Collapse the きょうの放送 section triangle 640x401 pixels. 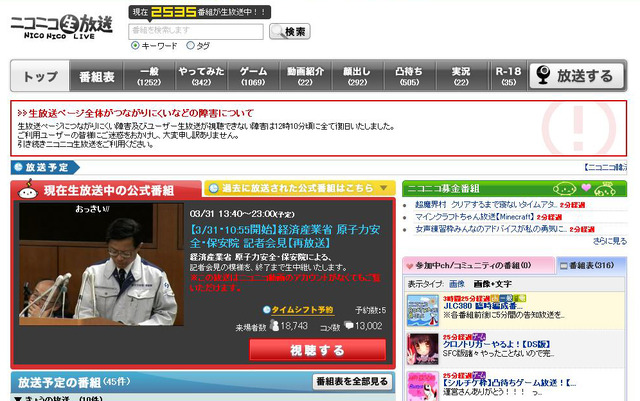click(x=18, y=399)
